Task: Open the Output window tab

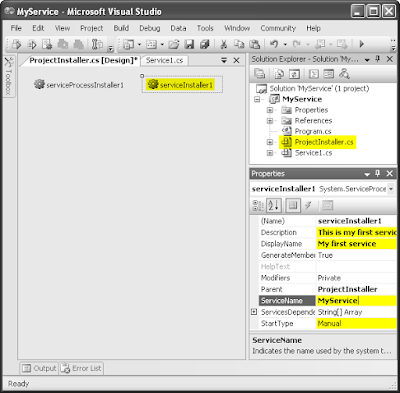Action: (39, 368)
